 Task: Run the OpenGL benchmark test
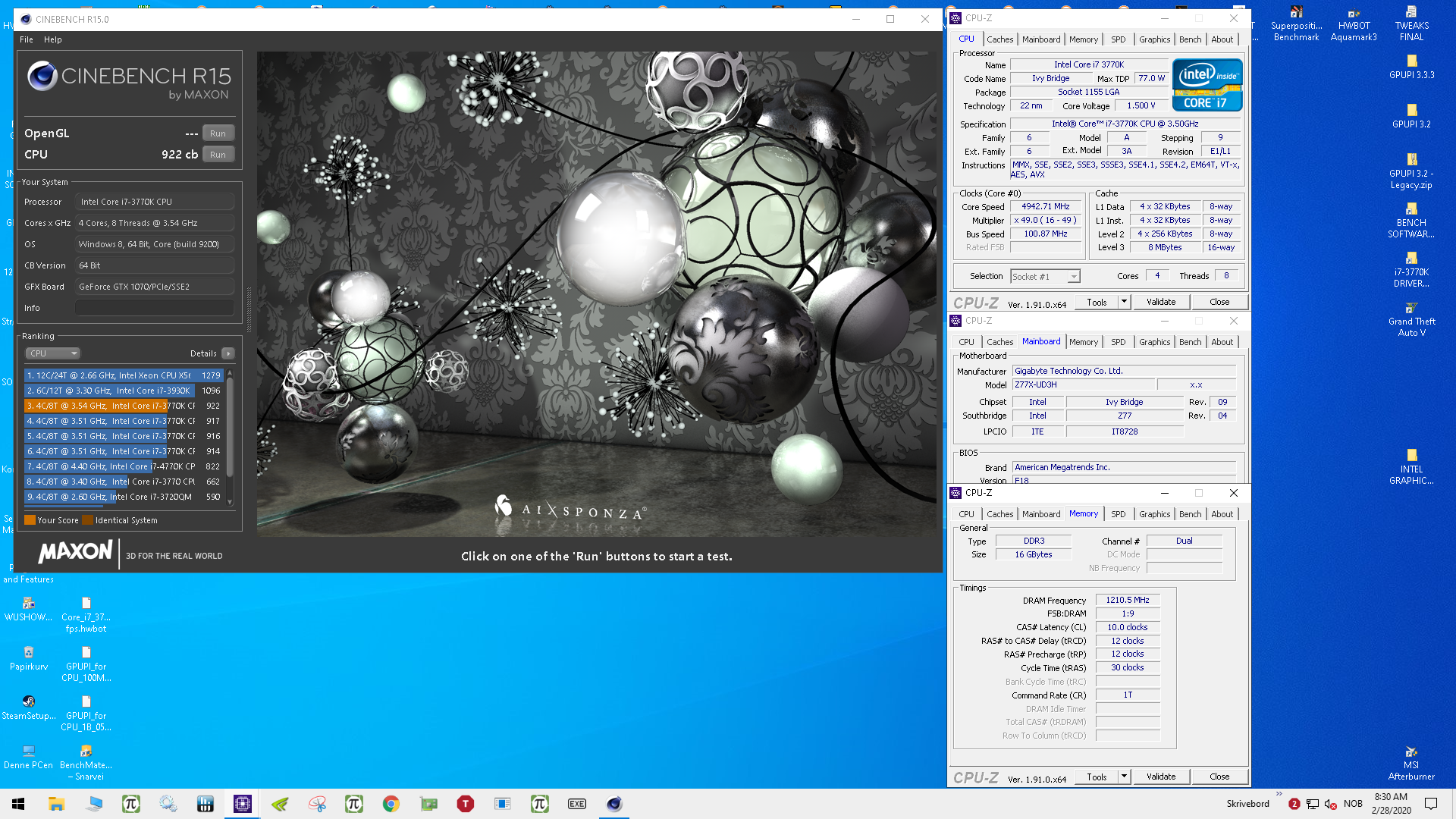point(218,133)
